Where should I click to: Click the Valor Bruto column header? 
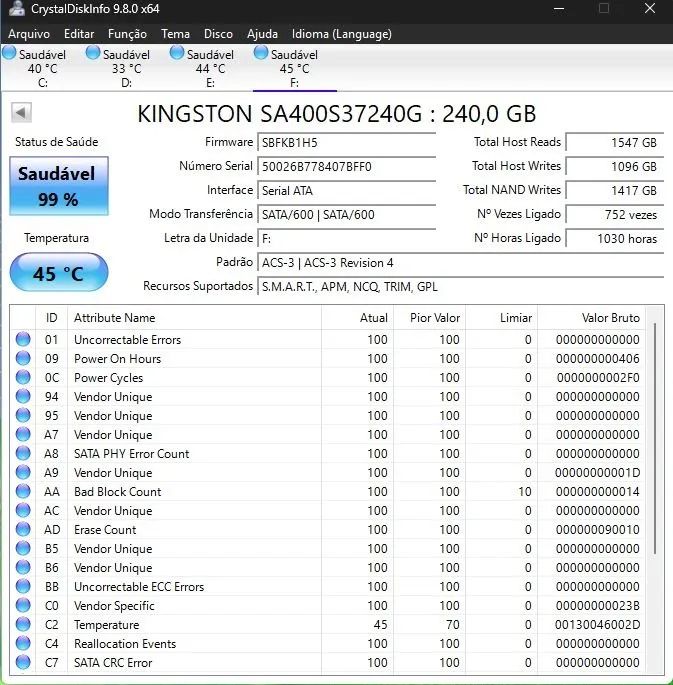pyautogui.click(x=592, y=318)
